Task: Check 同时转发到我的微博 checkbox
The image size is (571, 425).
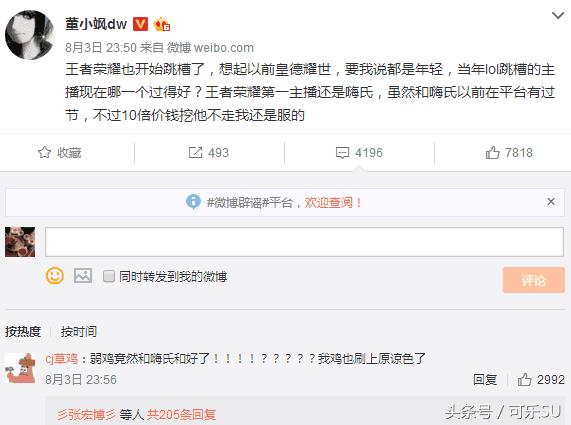Action: pos(109,276)
